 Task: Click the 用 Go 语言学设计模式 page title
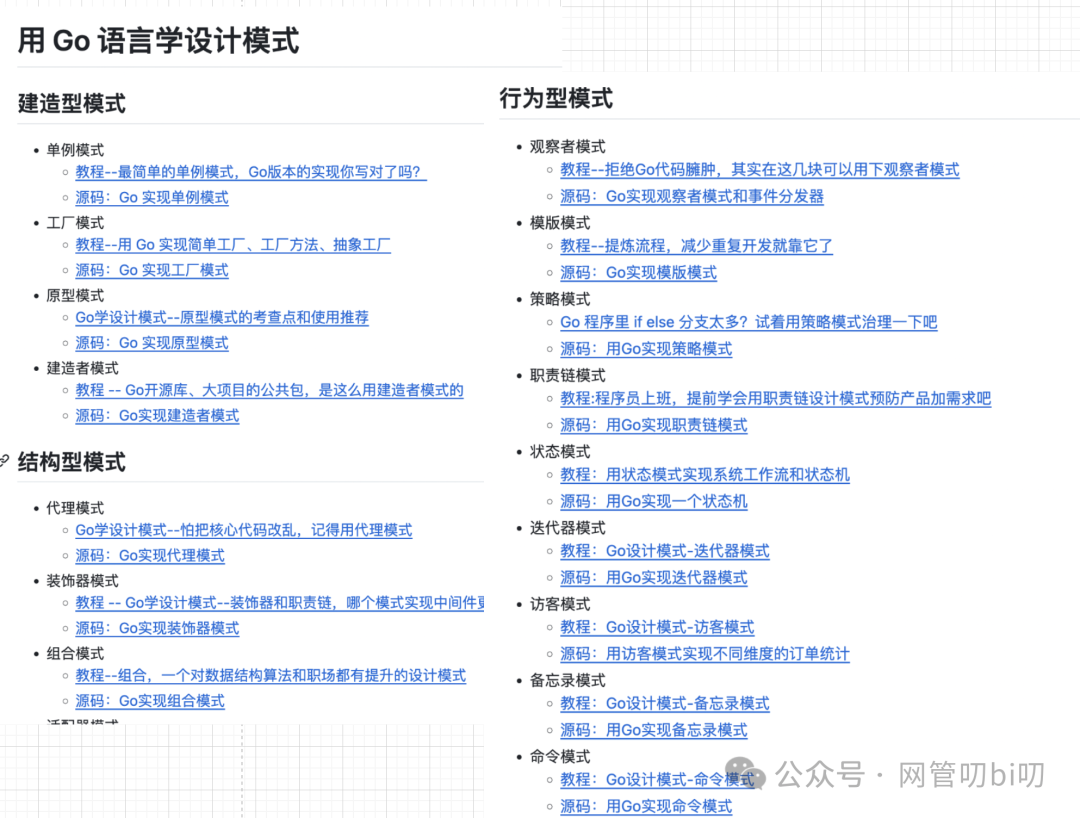tap(158, 41)
